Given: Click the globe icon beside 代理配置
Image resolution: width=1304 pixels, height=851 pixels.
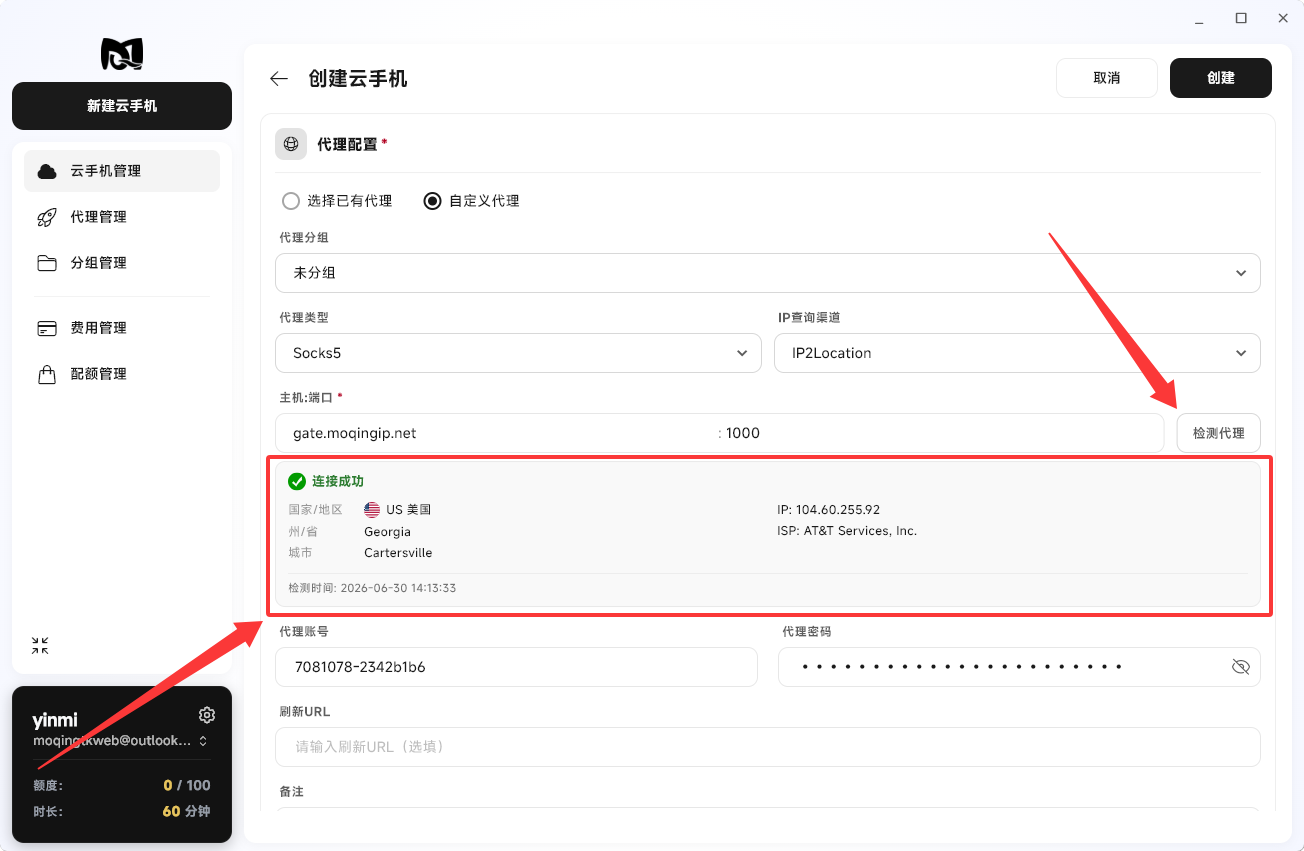Looking at the screenshot, I should coord(291,144).
